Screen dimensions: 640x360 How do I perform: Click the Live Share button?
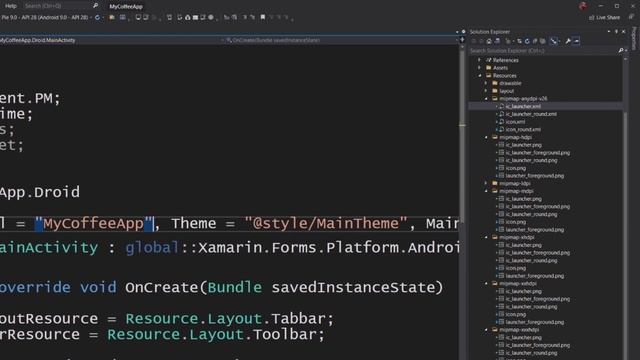tap(604, 18)
